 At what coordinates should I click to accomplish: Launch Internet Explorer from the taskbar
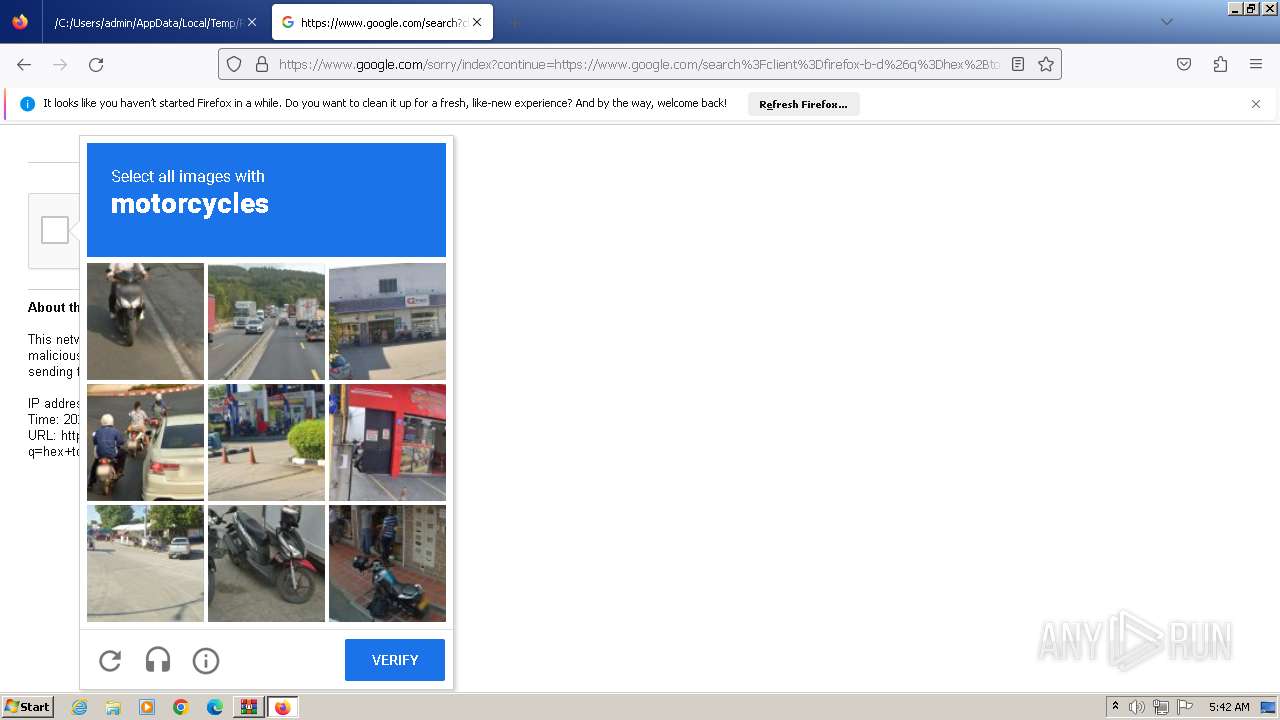(x=80, y=707)
